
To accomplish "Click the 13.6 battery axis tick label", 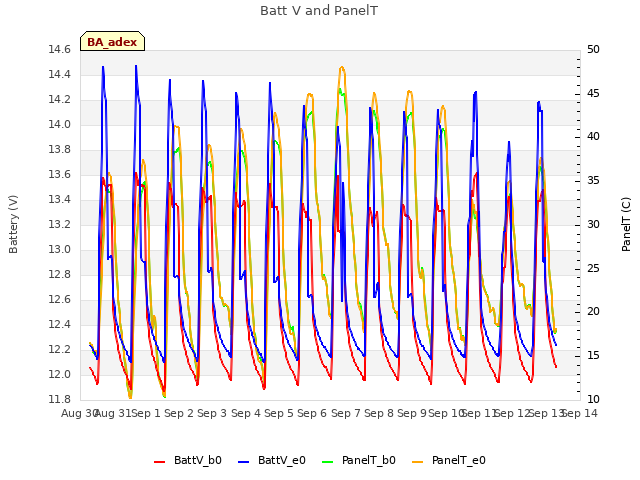I will [59, 175].
